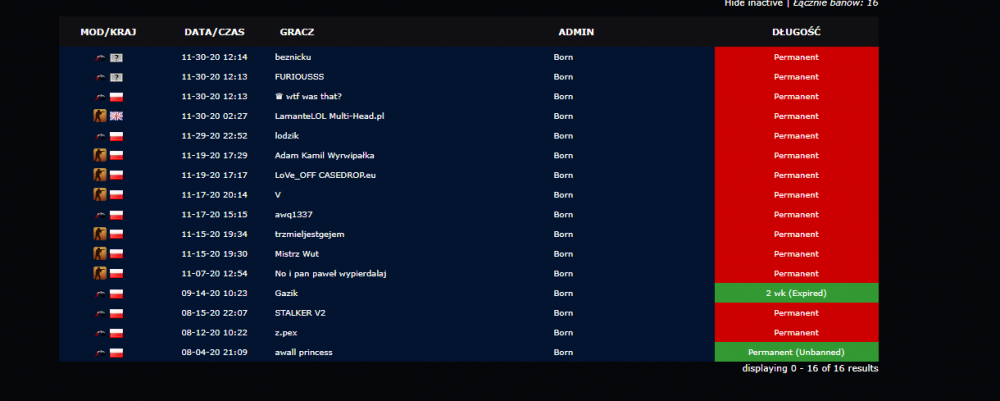Click the green '2 wk (Expired)' status cell
The width and height of the screenshot is (1000, 401).
pyautogui.click(x=796, y=293)
